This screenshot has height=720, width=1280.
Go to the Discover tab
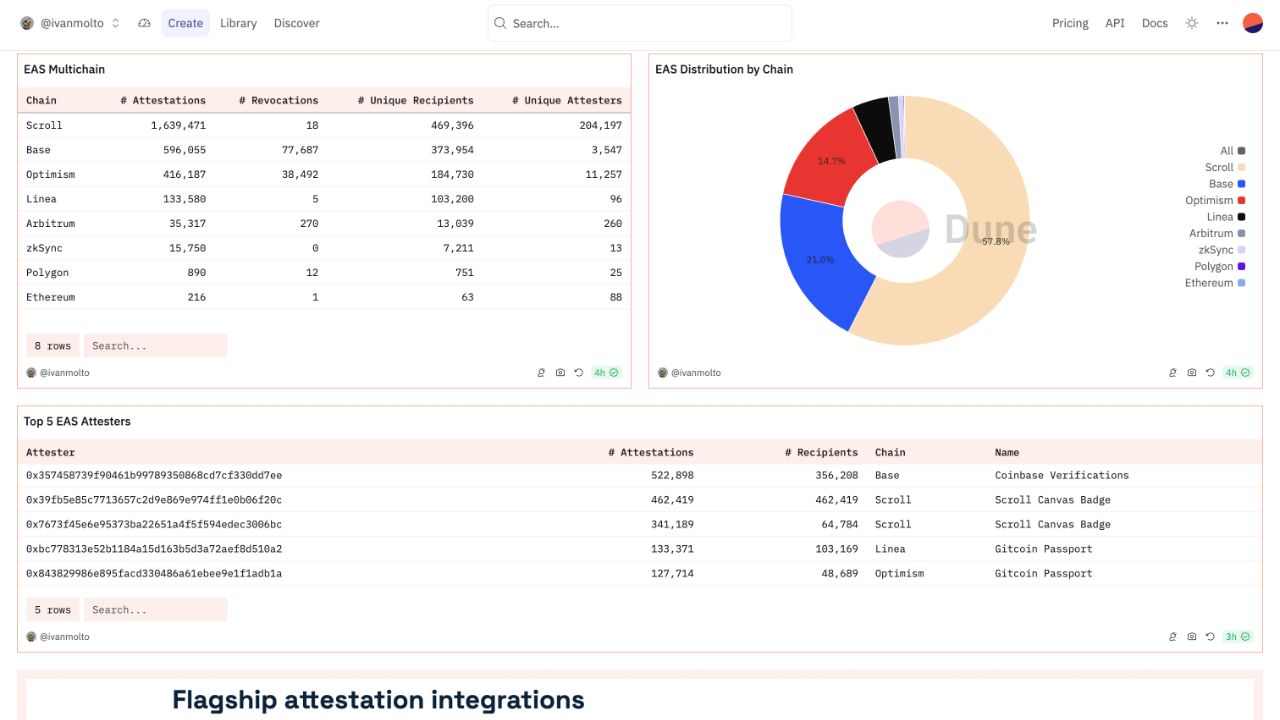297,23
